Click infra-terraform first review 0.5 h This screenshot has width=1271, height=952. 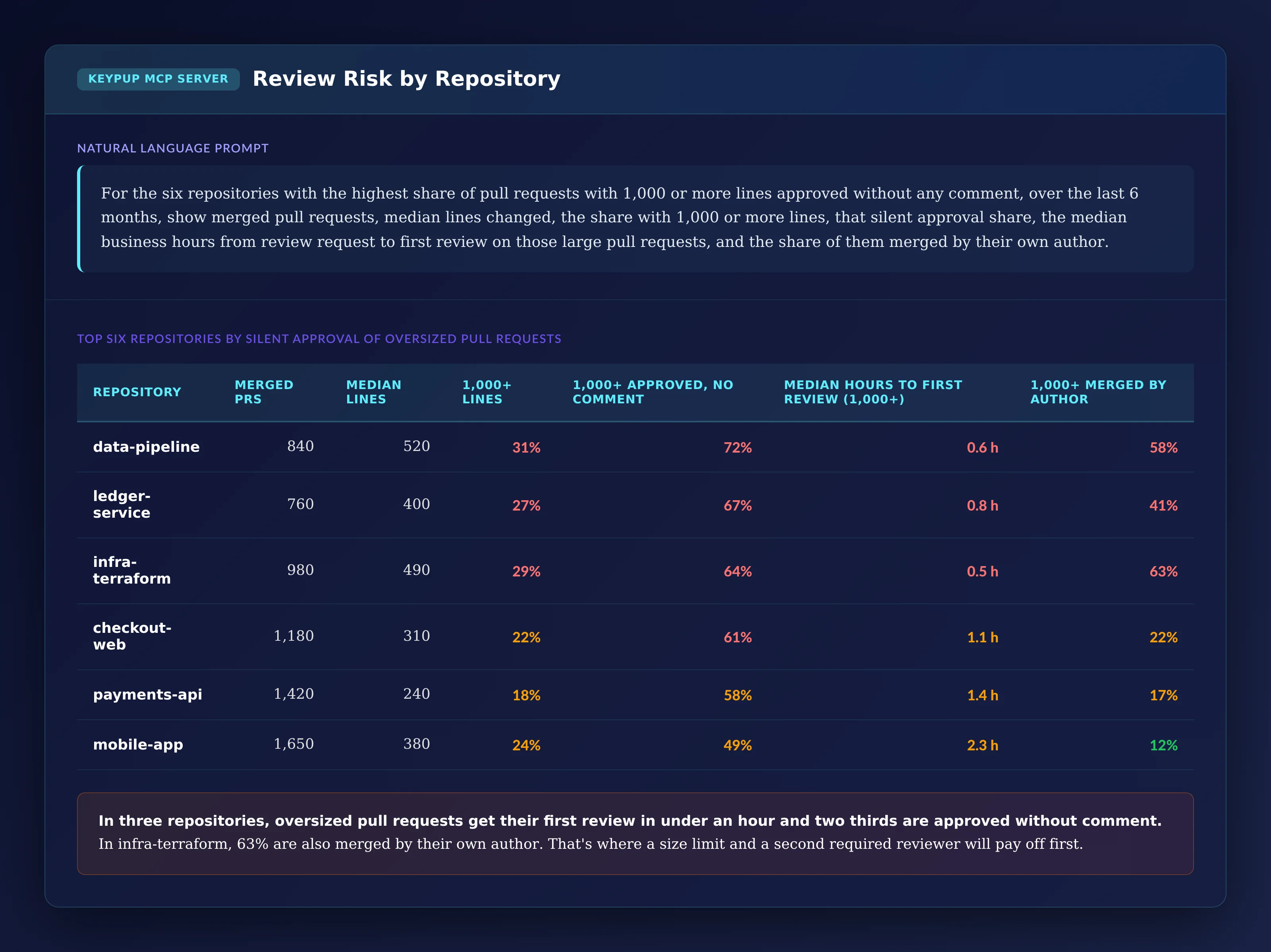coord(983,571)
